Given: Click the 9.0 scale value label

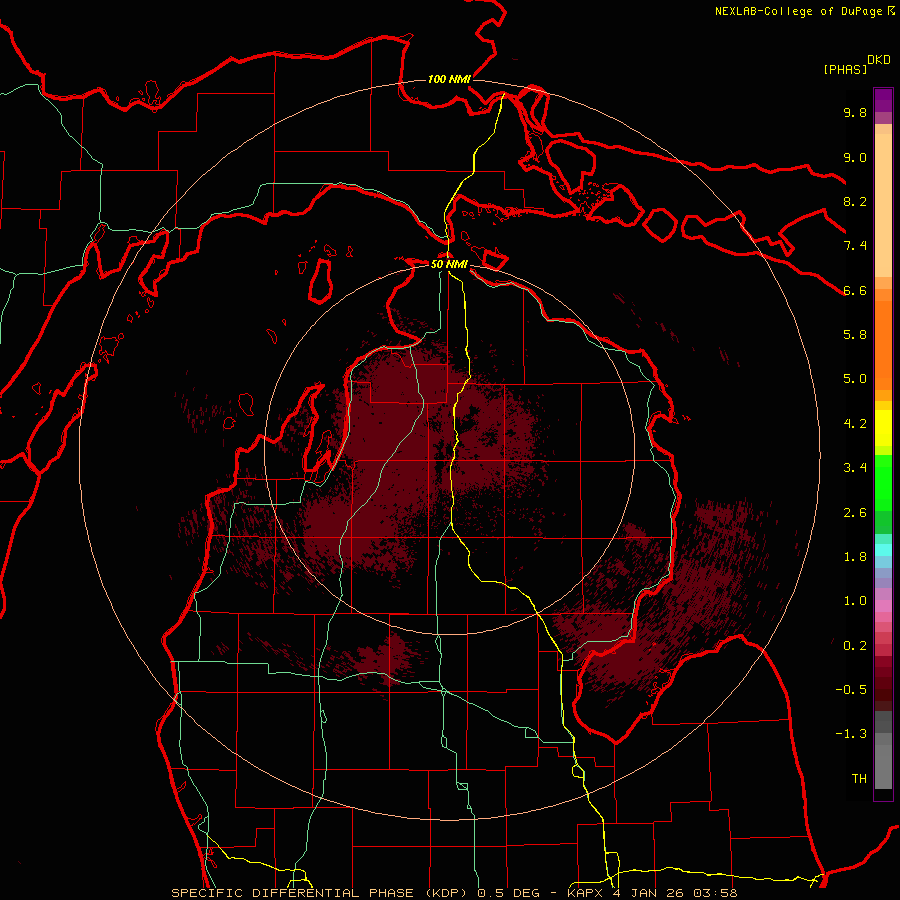Looking at the screenshot, I should 855,157.
